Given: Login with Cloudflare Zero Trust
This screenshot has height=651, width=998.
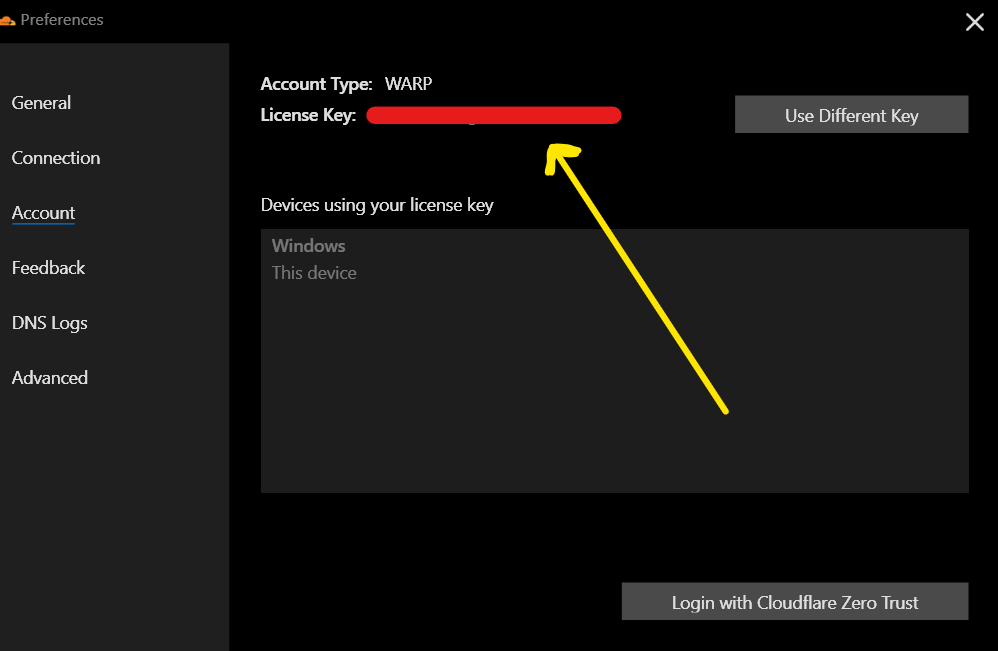Looking at the screenshot, I should pos(794,601).
